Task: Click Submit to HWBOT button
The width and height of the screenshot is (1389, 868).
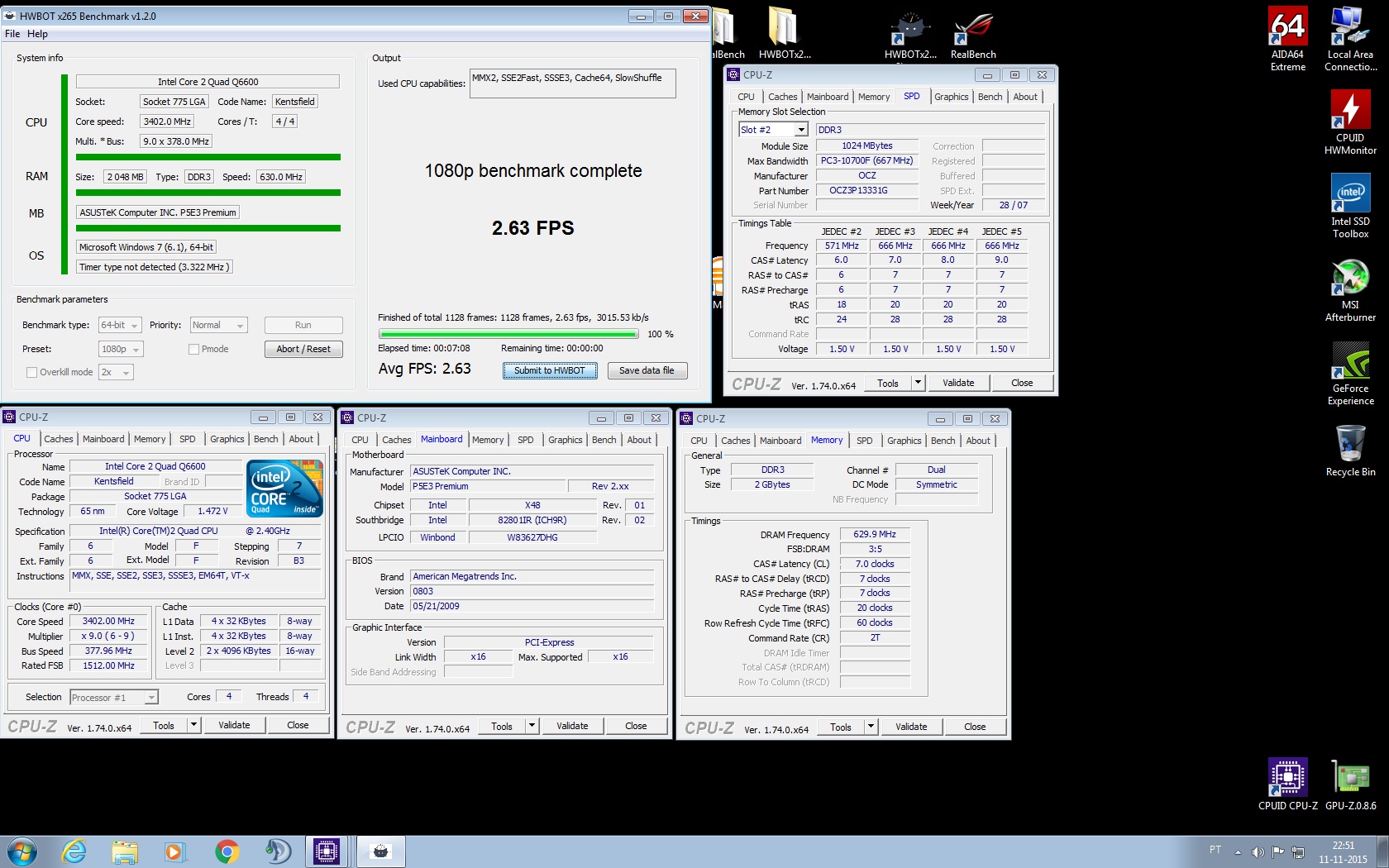Action: click(x=549, y=370)
